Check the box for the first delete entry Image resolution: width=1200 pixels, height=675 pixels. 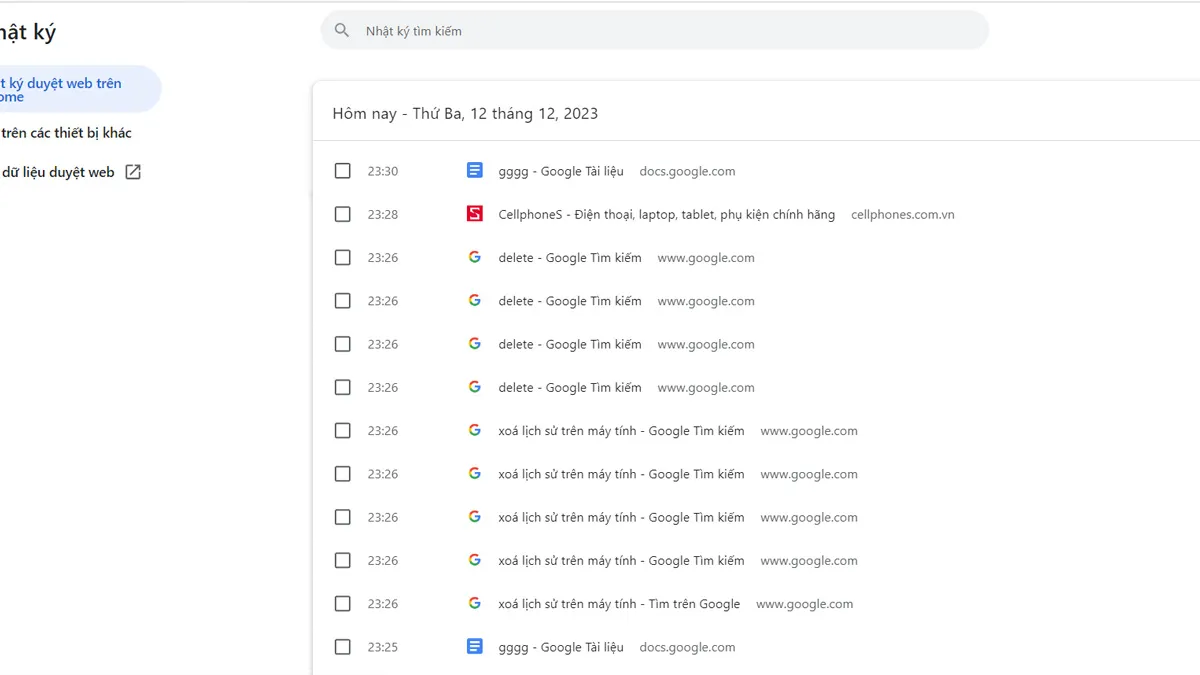pos(342,256)
